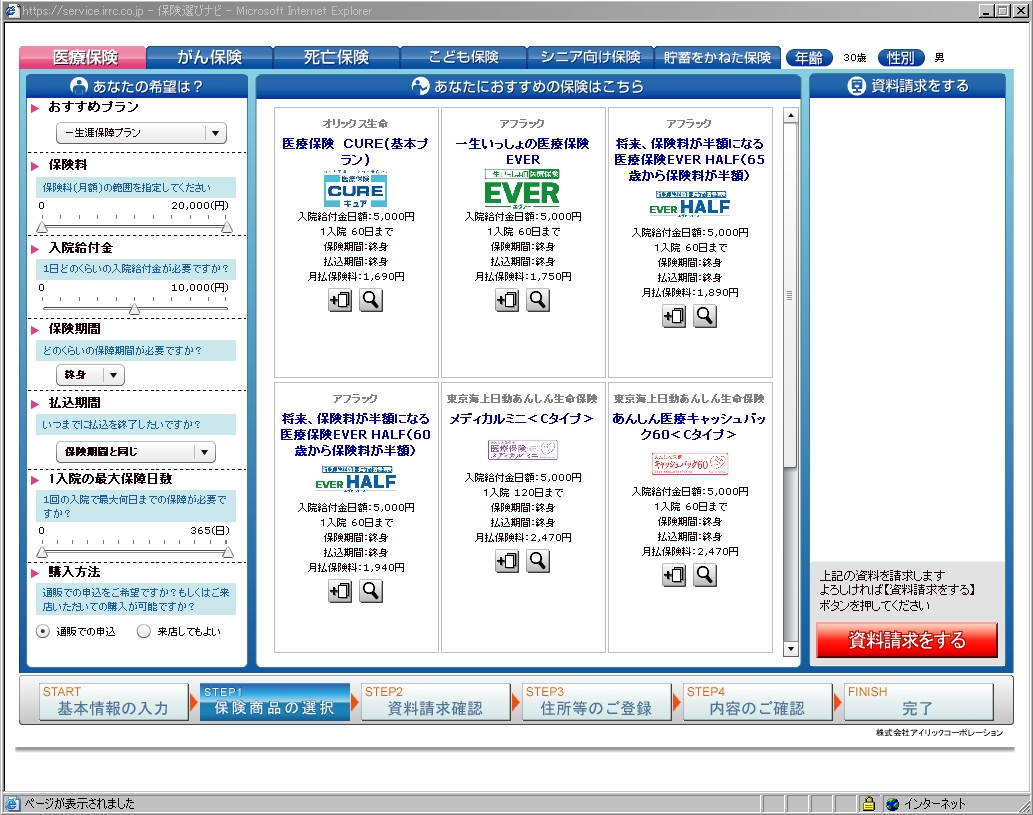Click add-to-list icon under CURE plan
The width and height of the screenshot is (1033, 815).
point(340,300)
